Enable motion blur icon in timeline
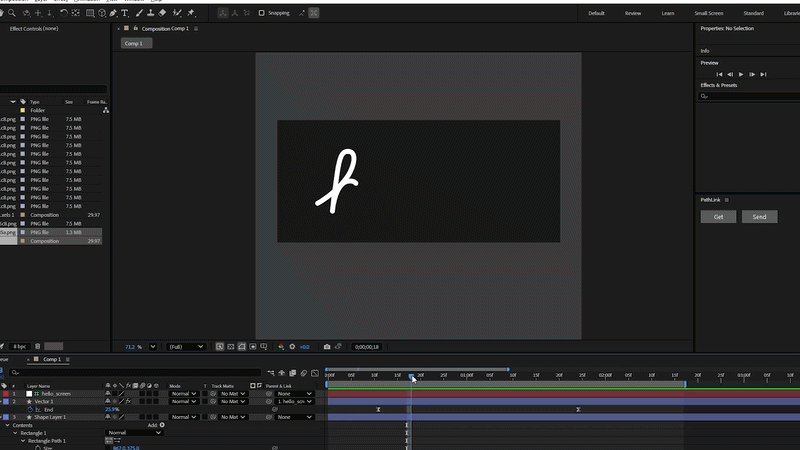Image resolution: width=800 pixels, height=450 pixels. click(x=304, y=373)
